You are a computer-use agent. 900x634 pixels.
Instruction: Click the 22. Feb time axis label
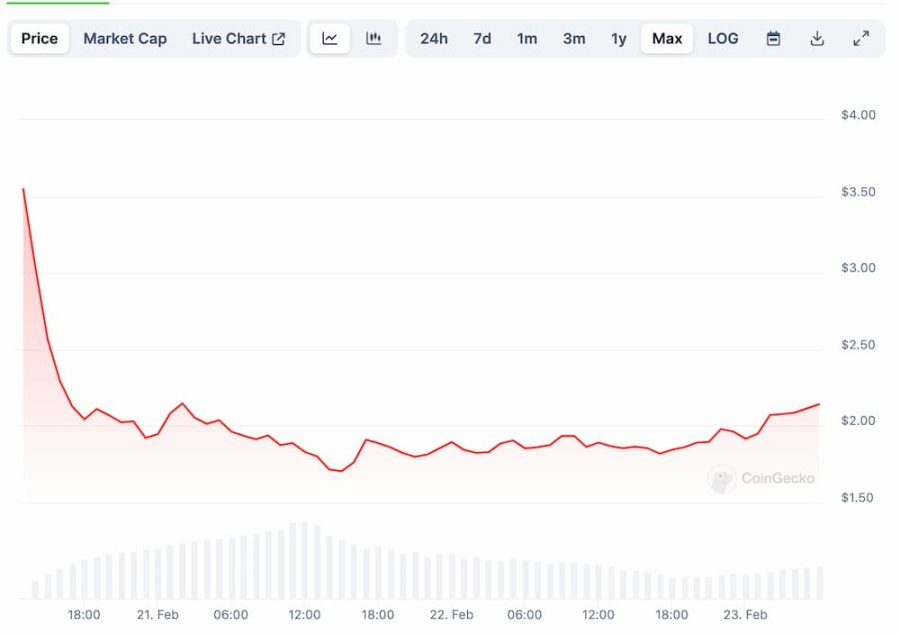pos(451,615)
